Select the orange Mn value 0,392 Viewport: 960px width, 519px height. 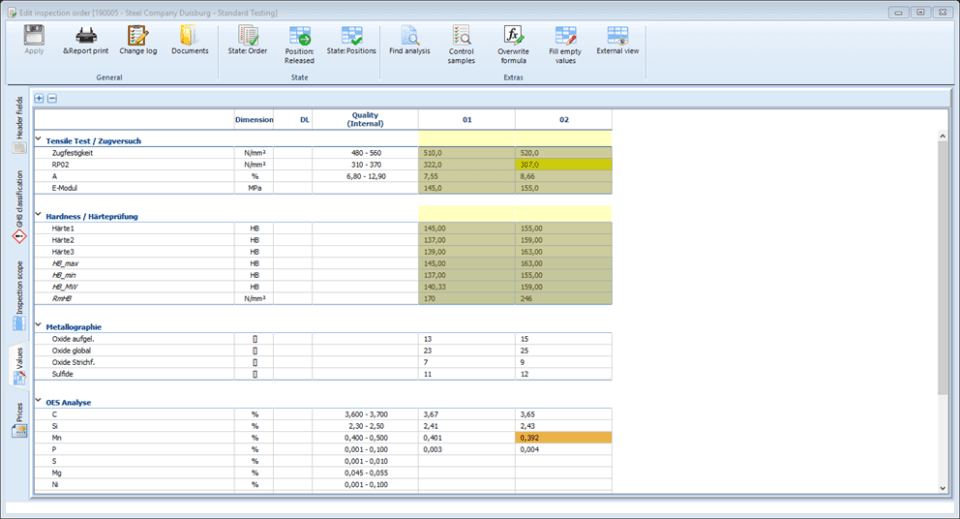[x=563, y=438]
